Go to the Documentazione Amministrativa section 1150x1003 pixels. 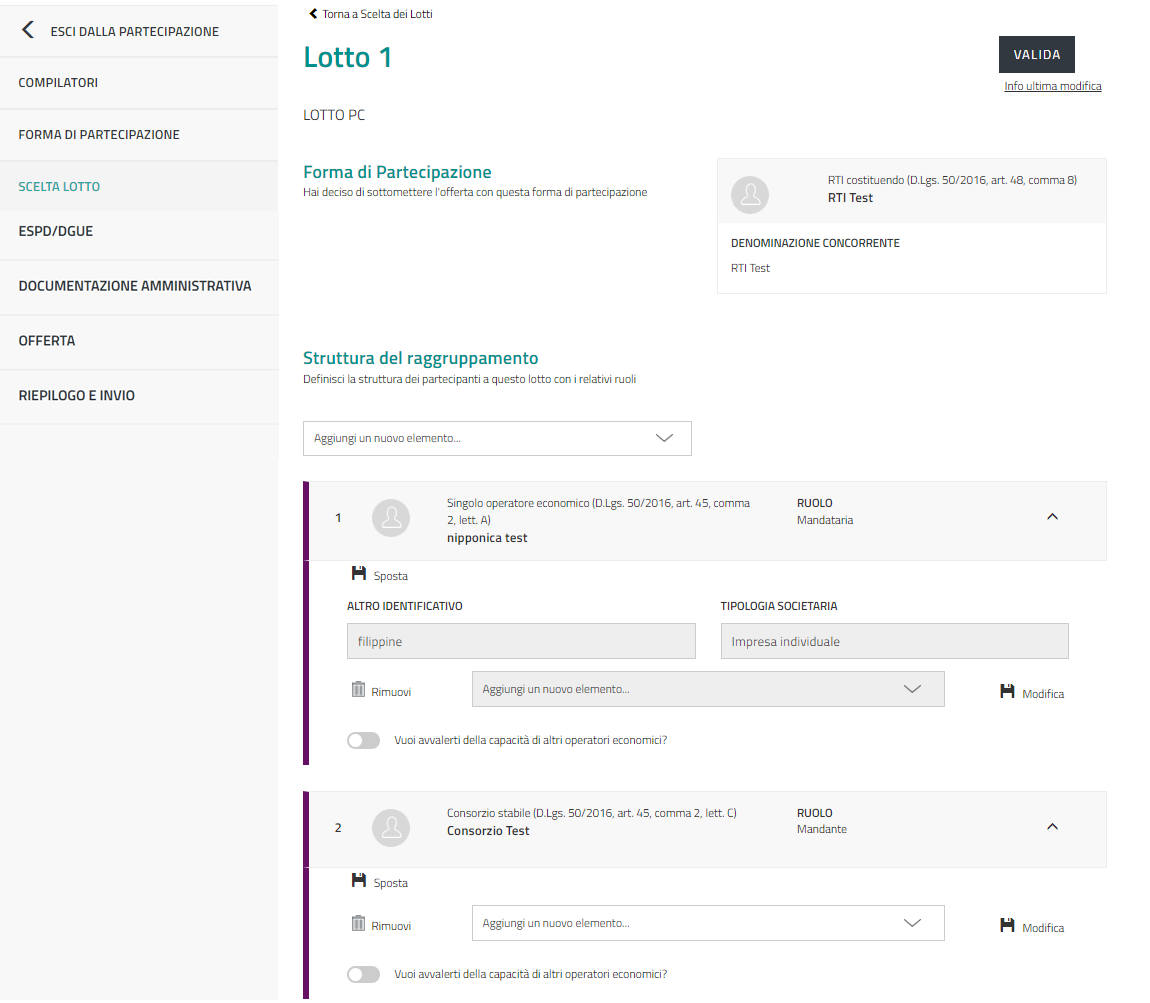coord(135,286)
